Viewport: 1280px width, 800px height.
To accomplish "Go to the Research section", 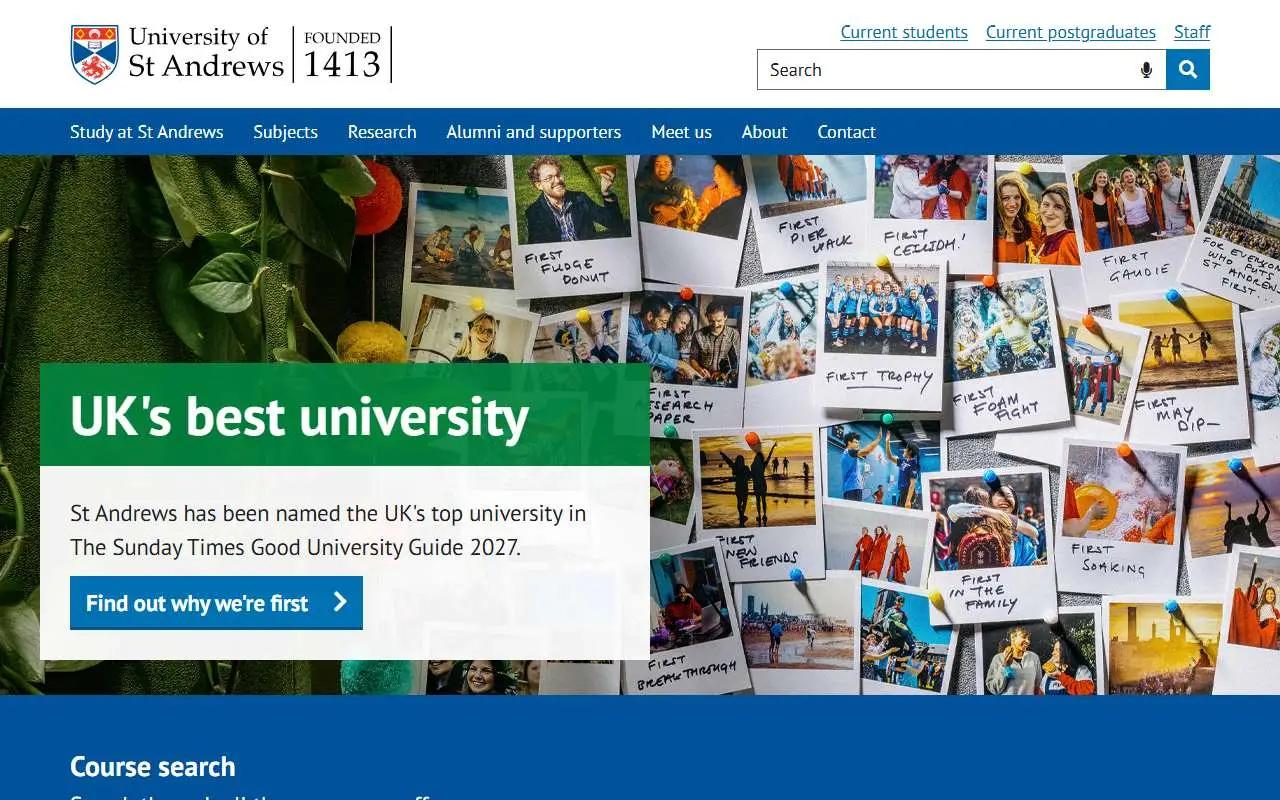I will pyautogui.click(x=382, y=132).
